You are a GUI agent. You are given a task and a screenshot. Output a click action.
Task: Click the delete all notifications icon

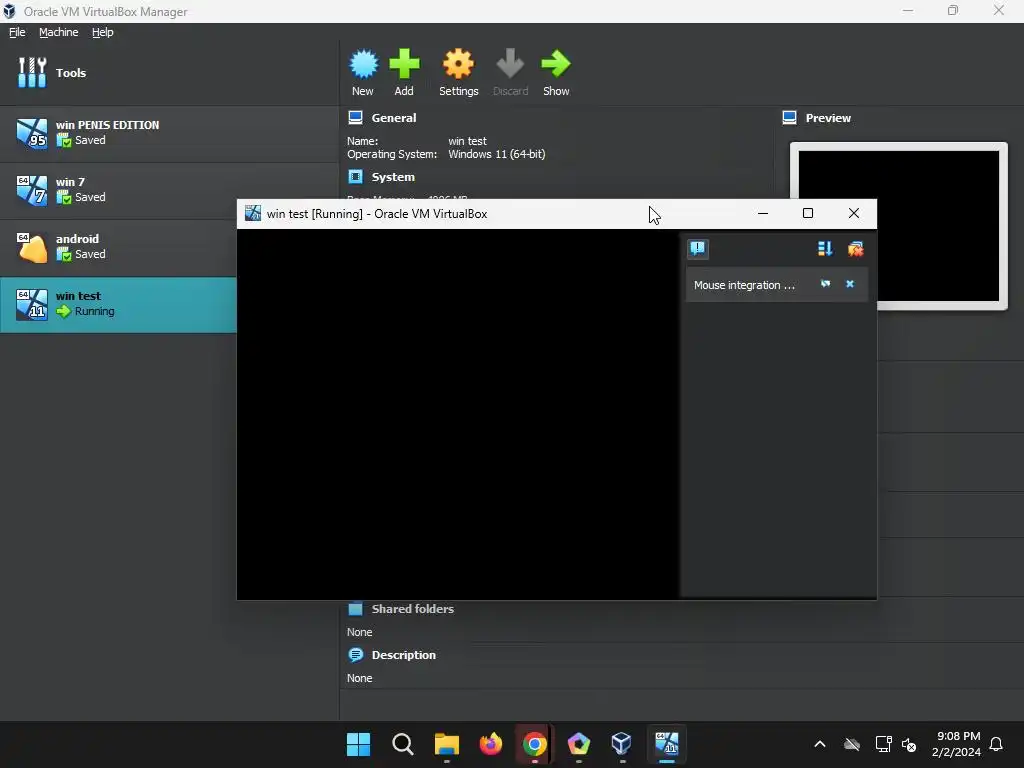[856, 248]
